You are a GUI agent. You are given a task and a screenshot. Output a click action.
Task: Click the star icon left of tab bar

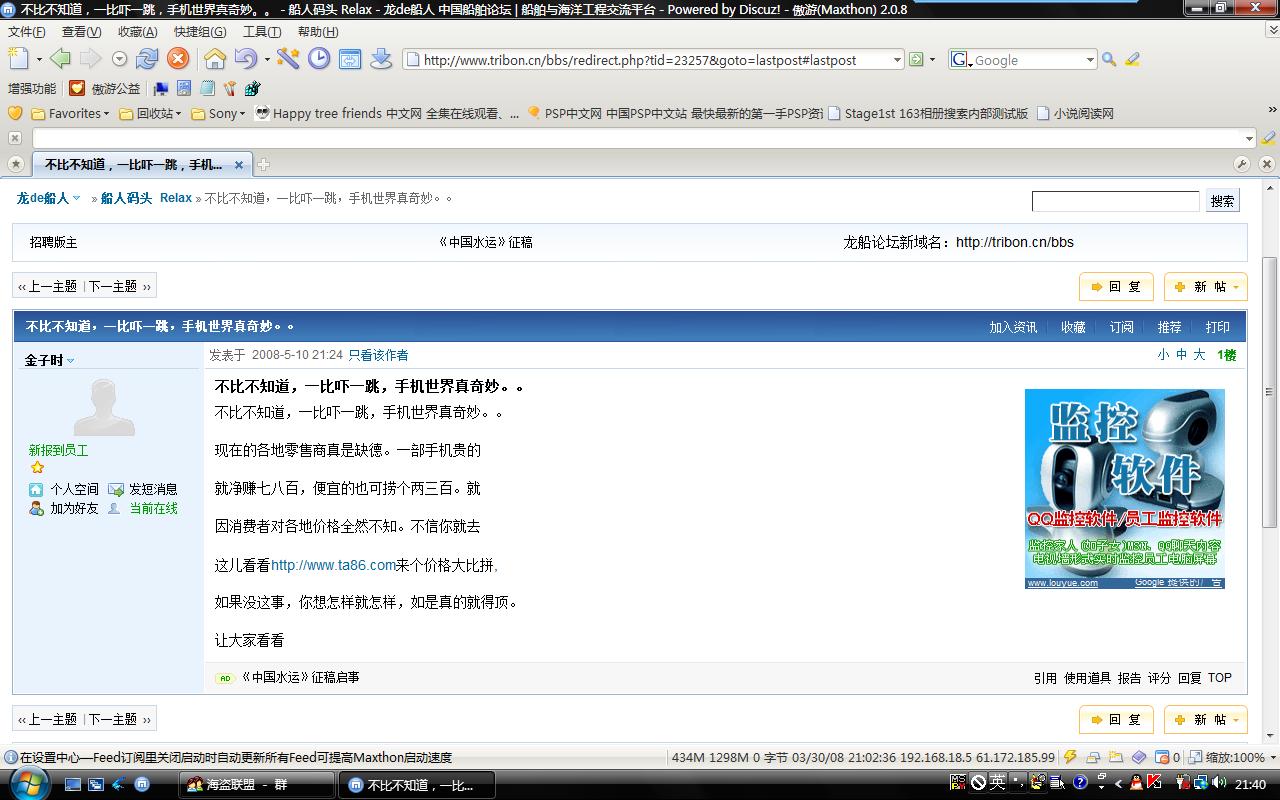tap(16, 164)
